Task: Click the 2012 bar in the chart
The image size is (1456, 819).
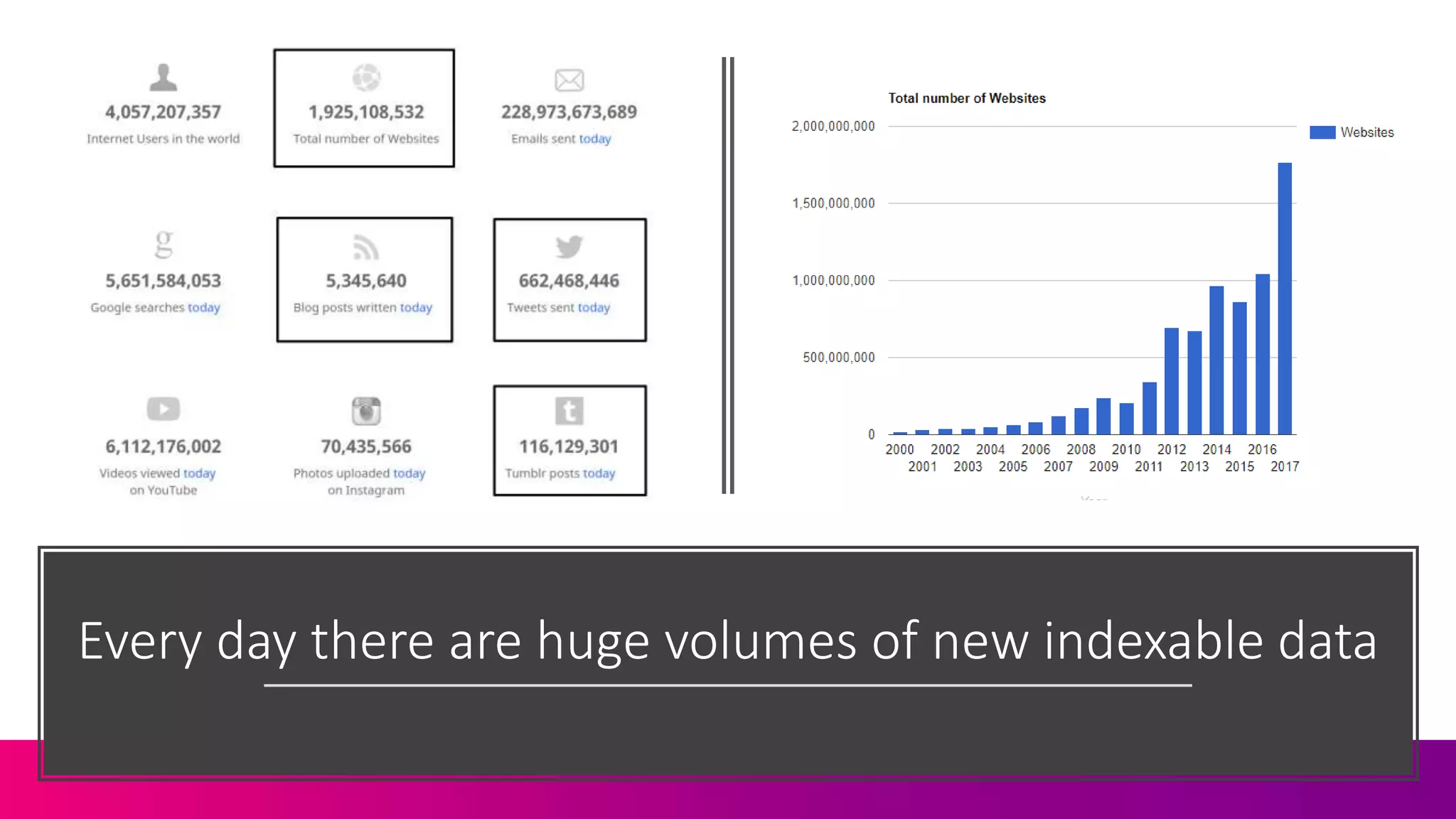Action: coord(1172,381)
